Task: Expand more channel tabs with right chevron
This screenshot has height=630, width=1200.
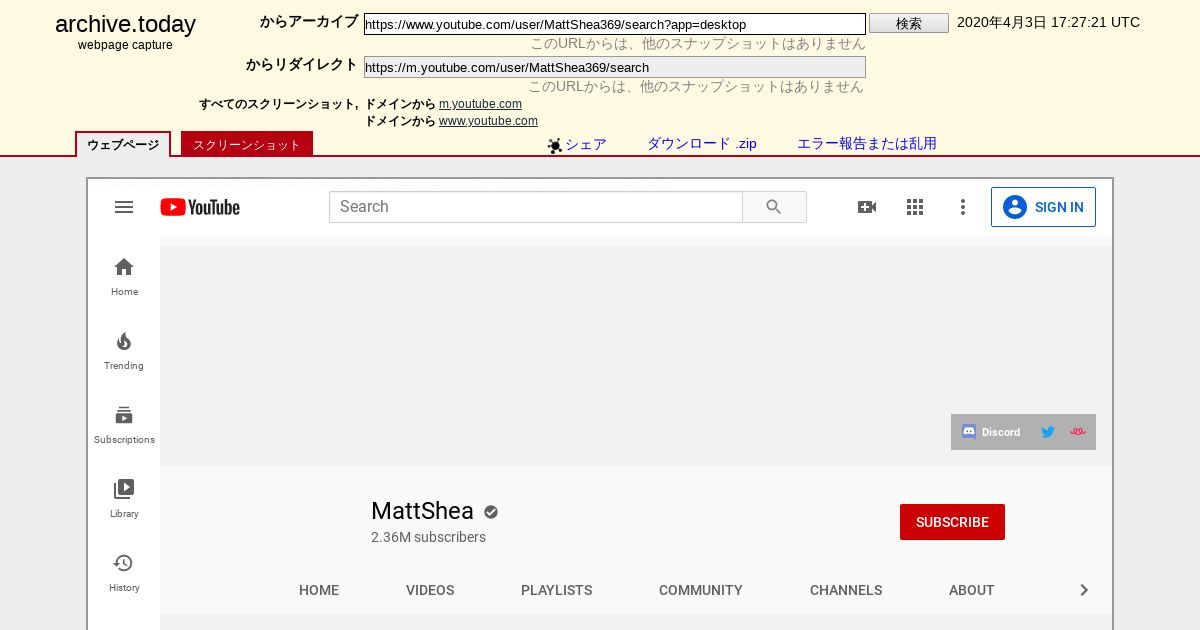Action: pos(1084,590)
